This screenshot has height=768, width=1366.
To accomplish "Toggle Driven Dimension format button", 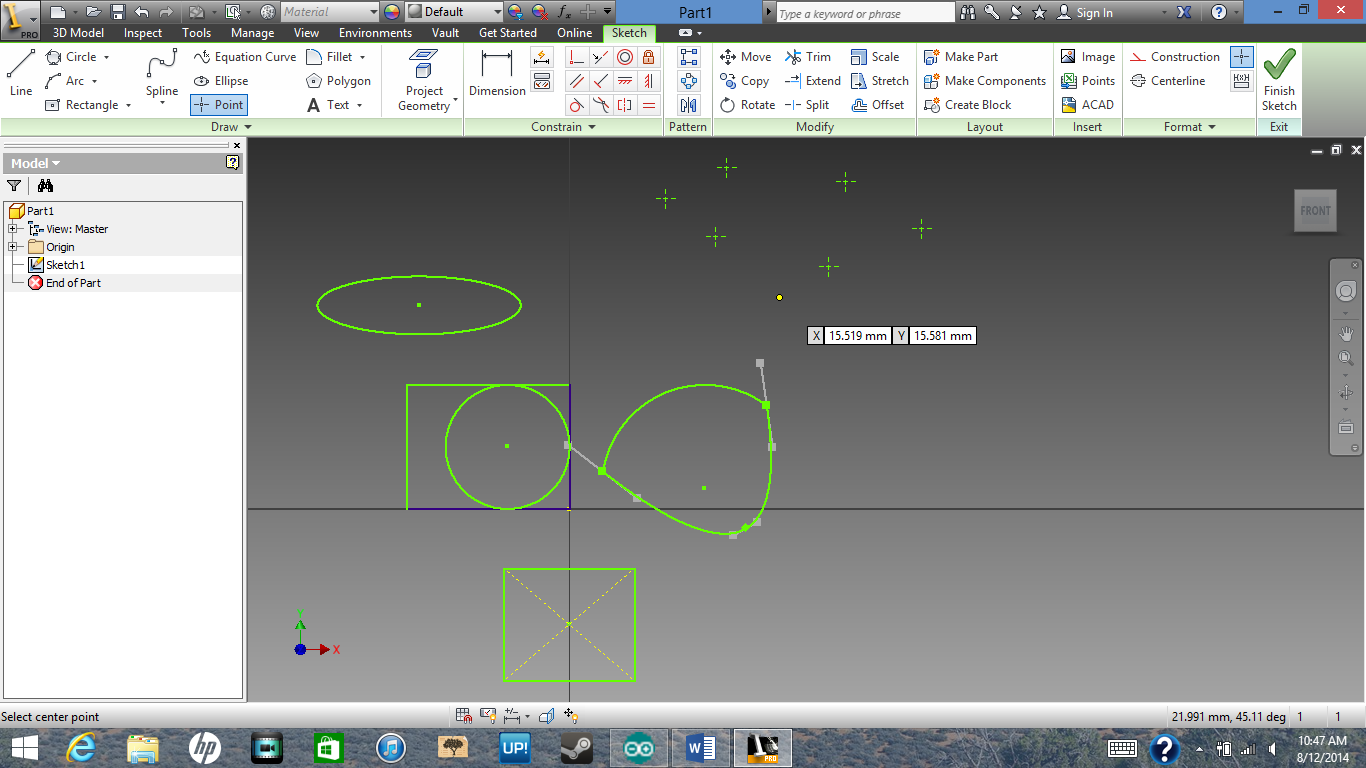I will coord(1242,81).
